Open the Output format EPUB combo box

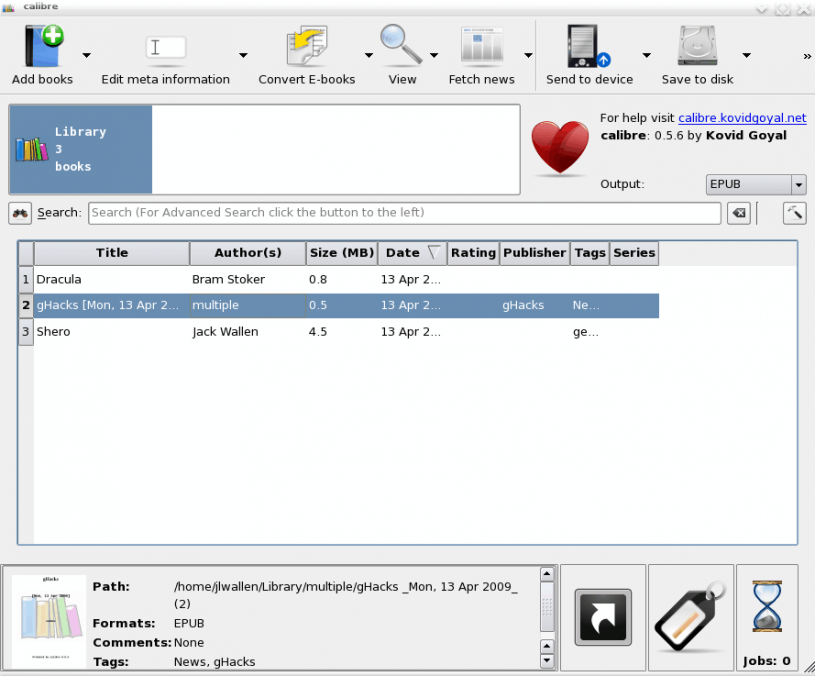[756, 184]
